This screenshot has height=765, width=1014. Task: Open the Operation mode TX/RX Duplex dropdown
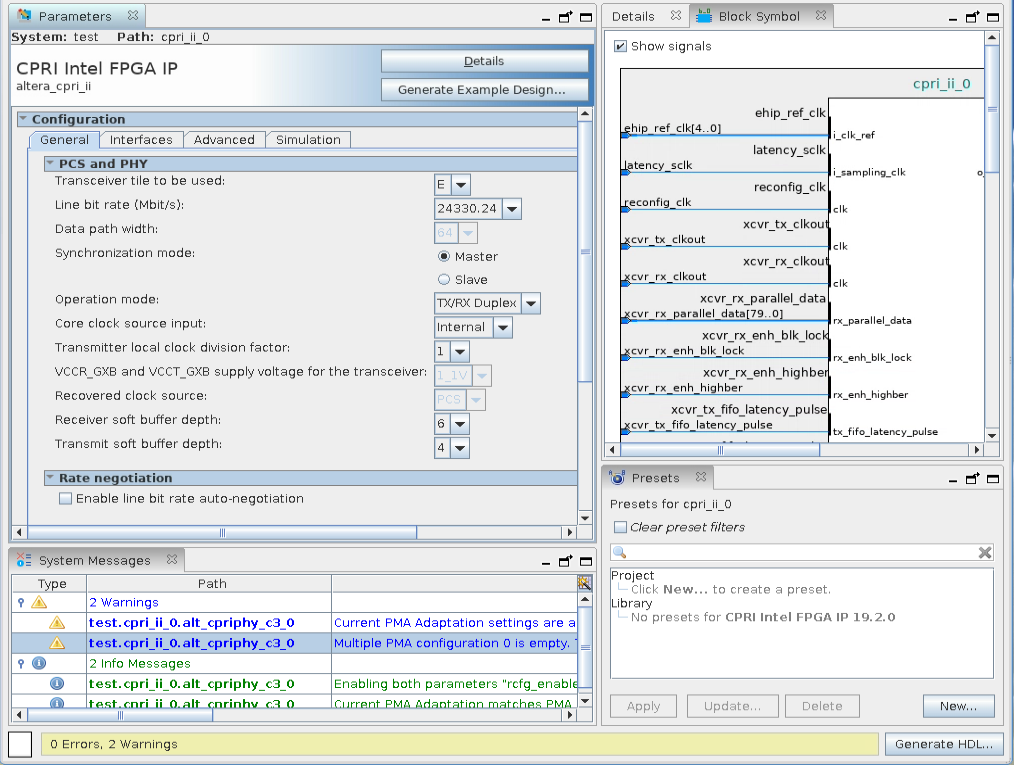530,303
